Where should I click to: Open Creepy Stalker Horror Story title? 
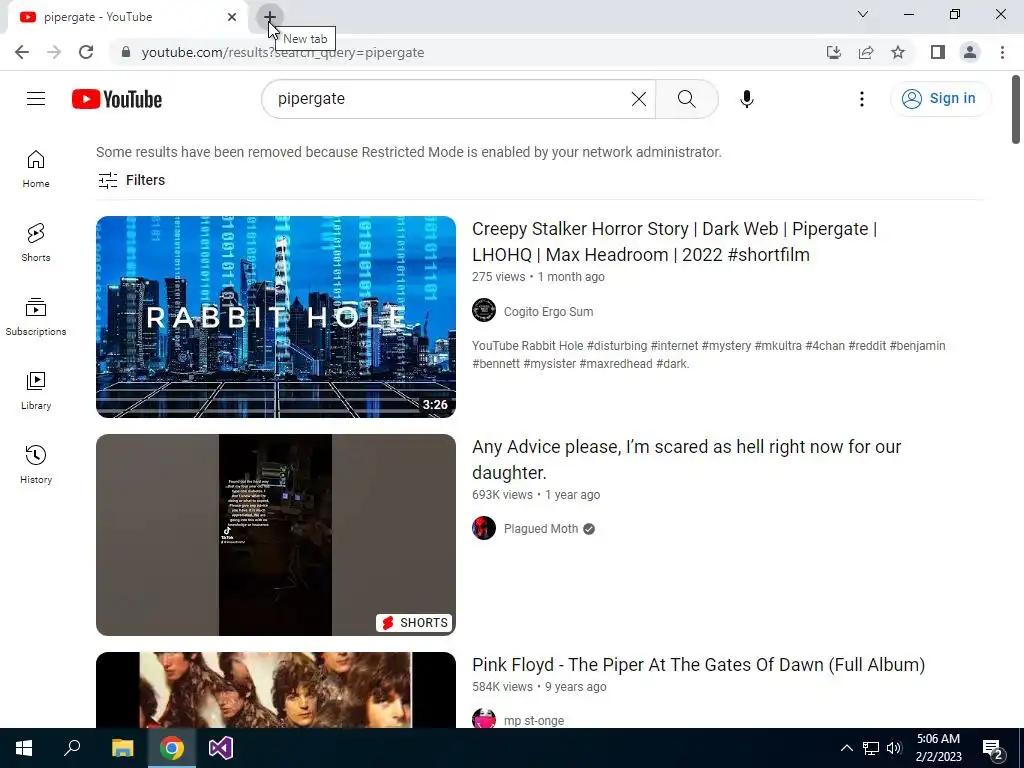(x=674, y=242)
